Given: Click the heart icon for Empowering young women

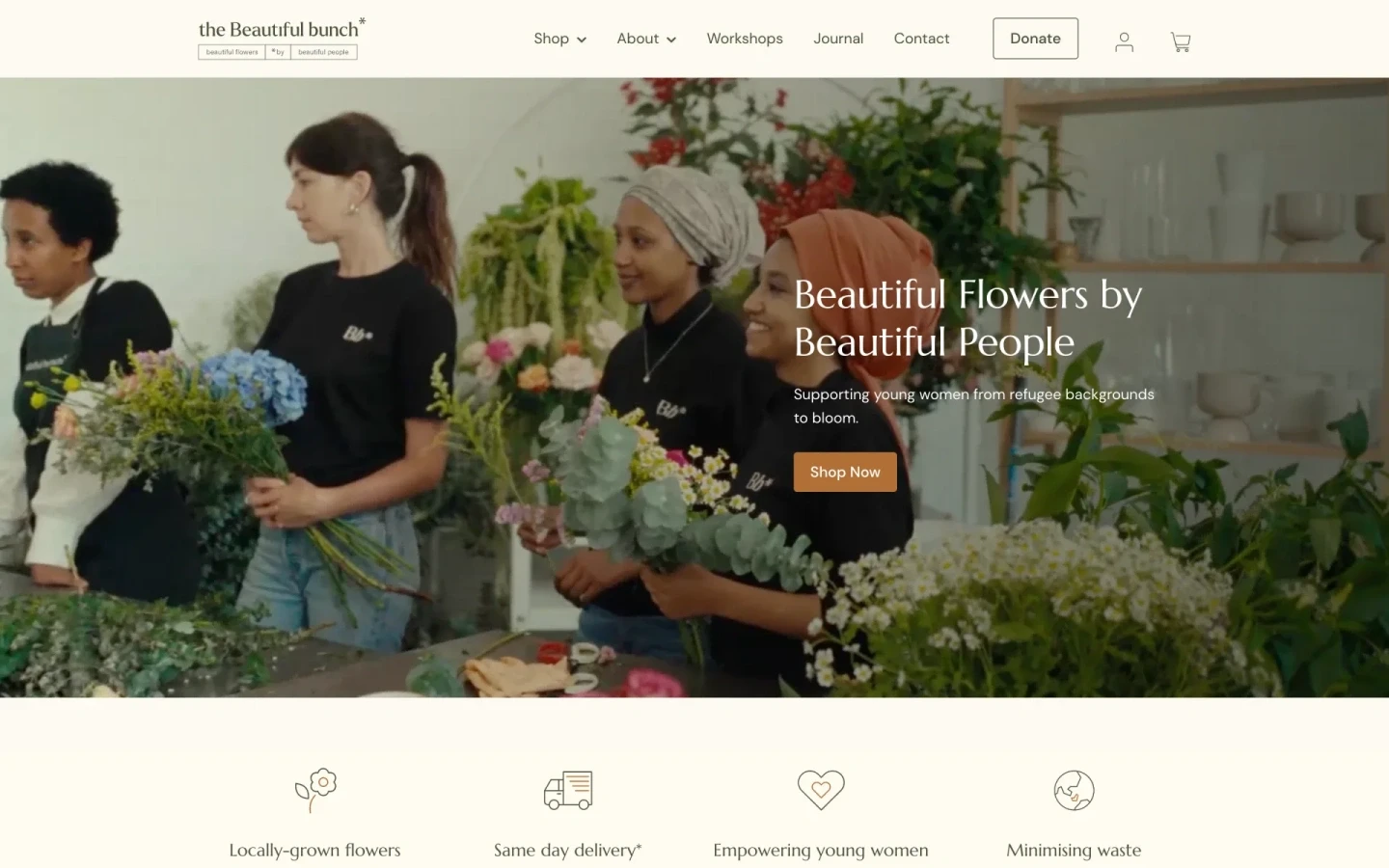Looking at the screenshot, I should point(821,790).
